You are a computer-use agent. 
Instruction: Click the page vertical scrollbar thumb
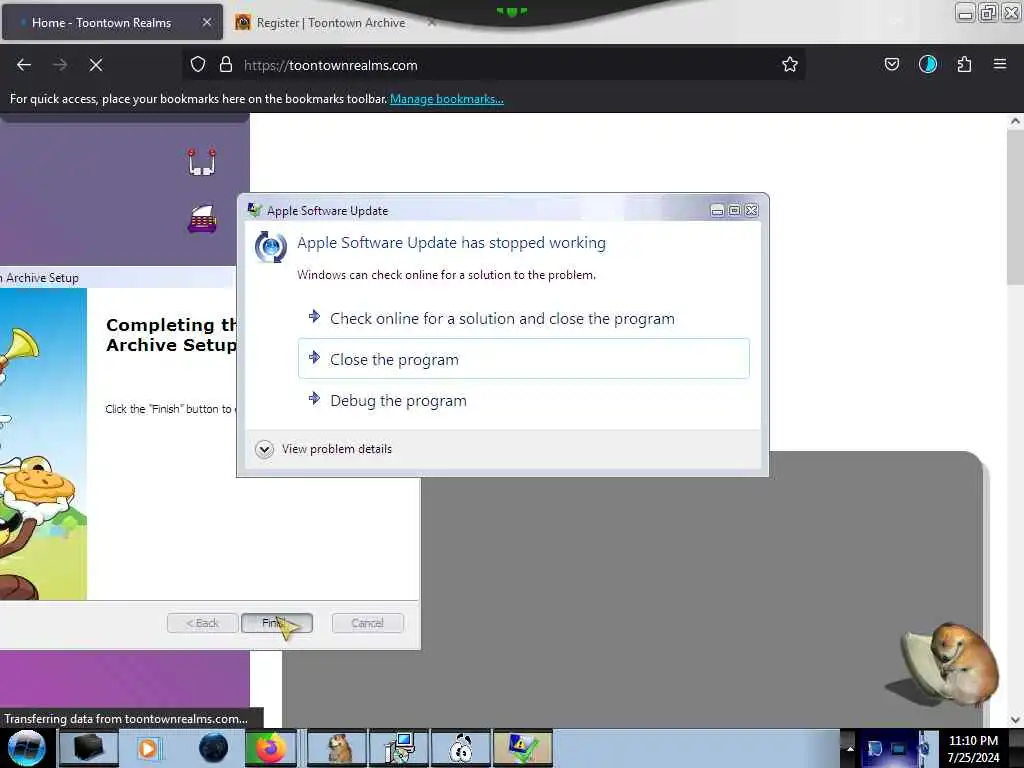1015,206
